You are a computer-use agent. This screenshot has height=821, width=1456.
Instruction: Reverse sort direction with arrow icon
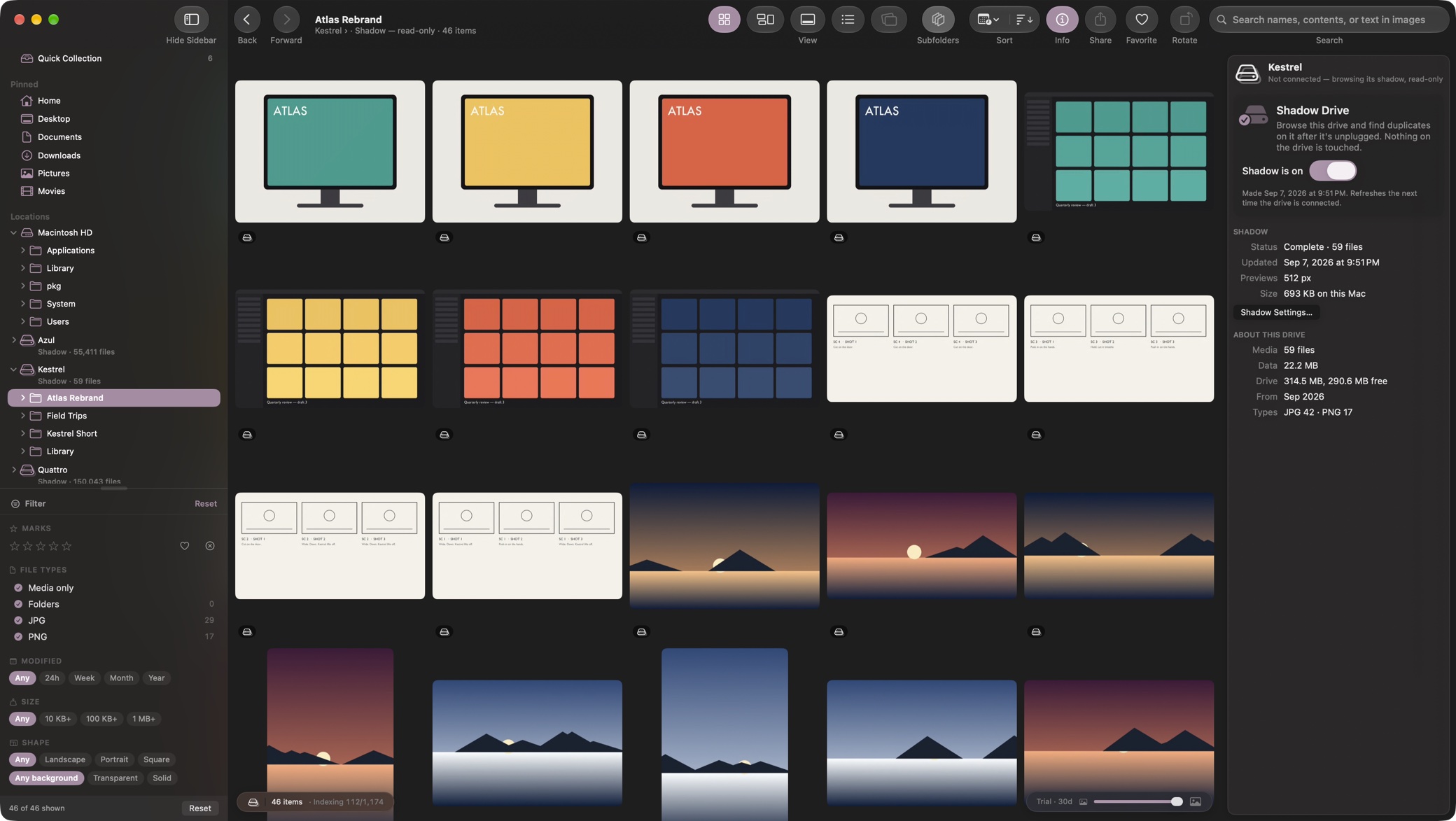click(1024, 20)
